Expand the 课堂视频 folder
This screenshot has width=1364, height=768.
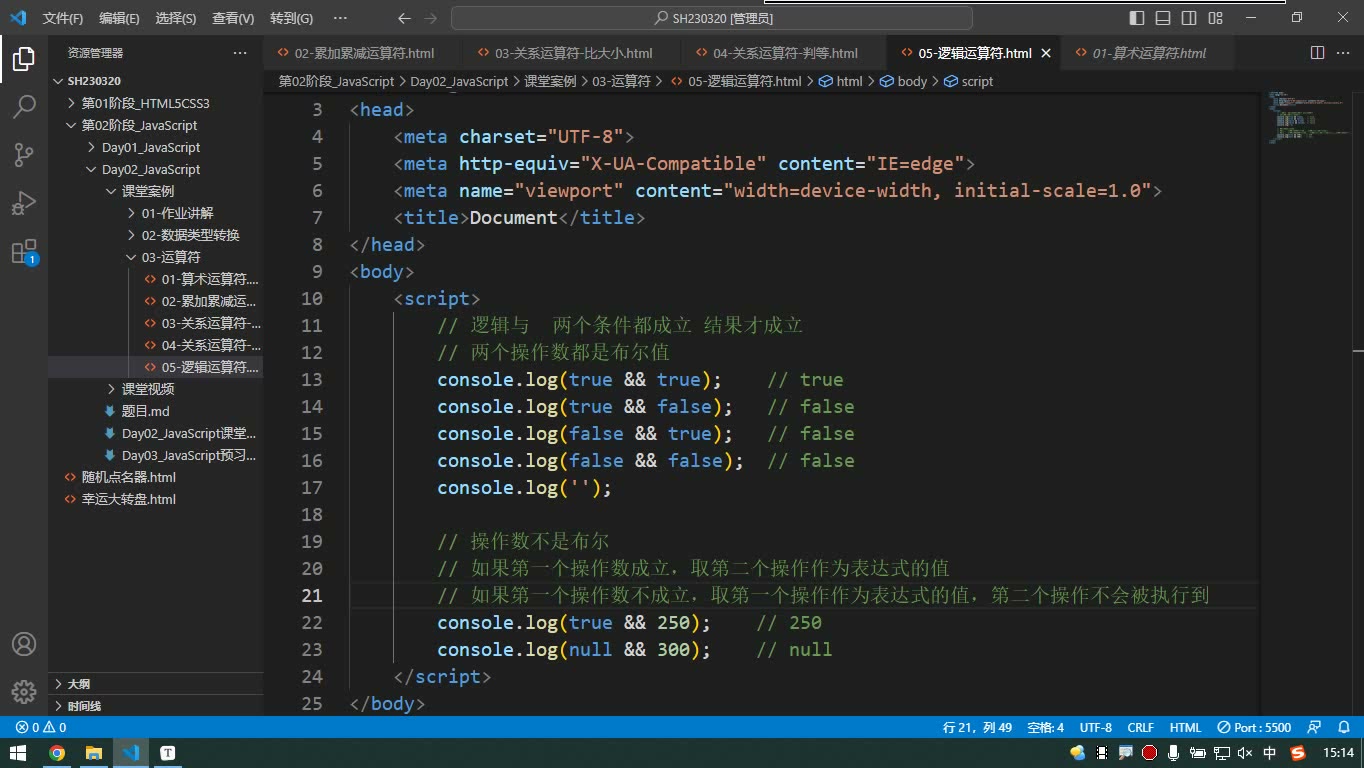tap(148, 389)
